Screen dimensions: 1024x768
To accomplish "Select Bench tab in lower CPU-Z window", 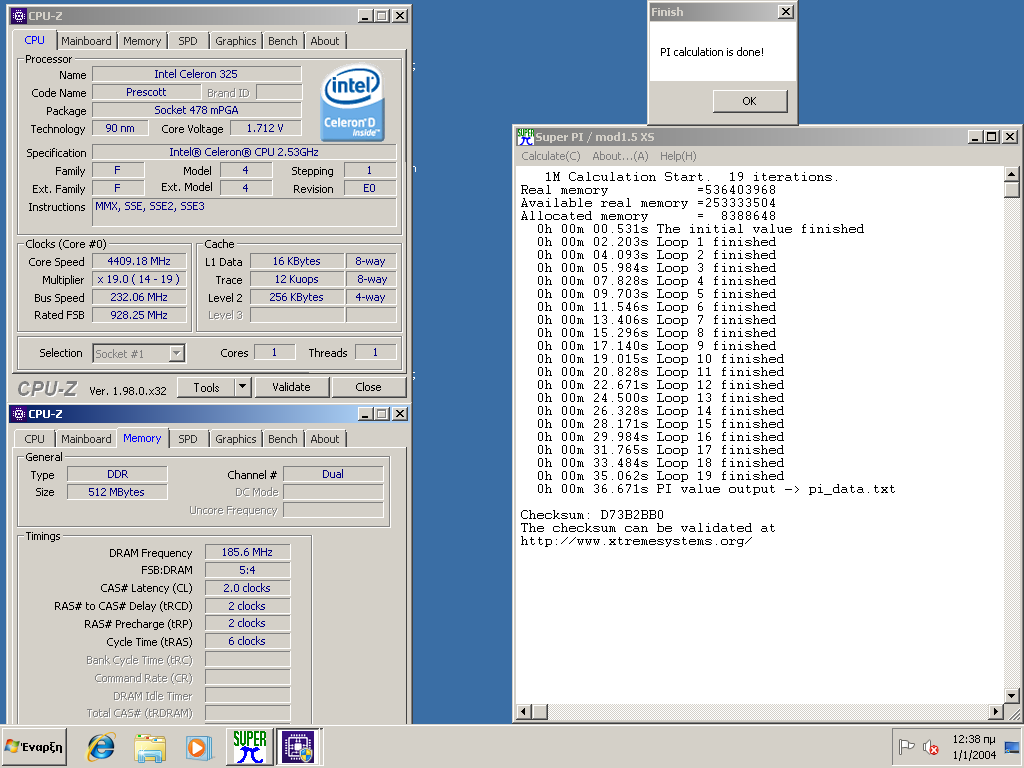I will pos(283,439).
